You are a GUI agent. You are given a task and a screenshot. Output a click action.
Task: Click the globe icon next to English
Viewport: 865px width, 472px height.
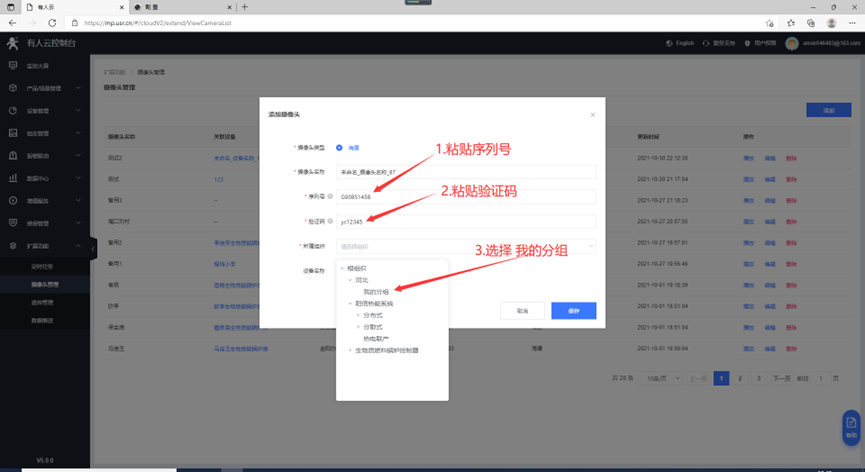(669, 43)
